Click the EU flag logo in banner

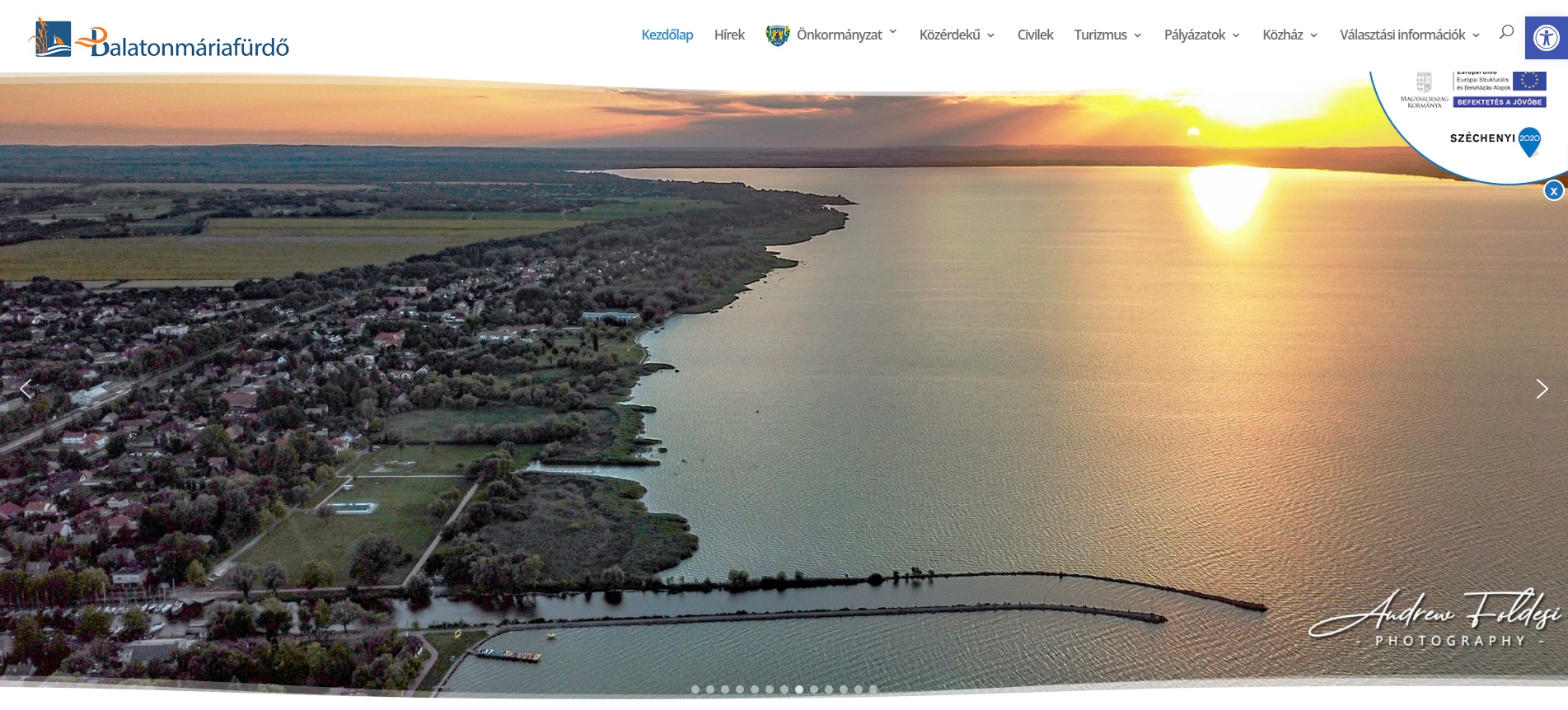pos(1529,81)
